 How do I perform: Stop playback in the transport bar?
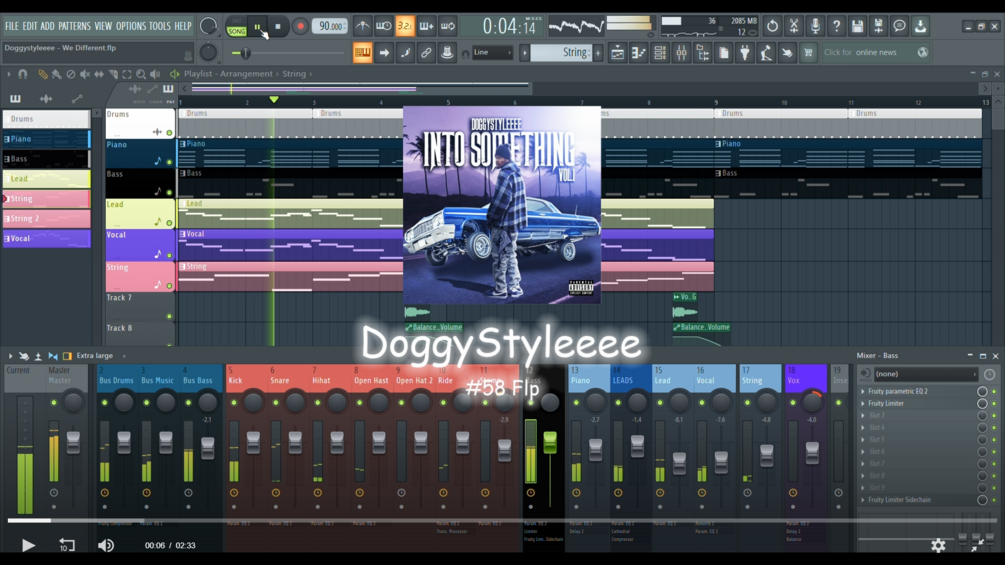pyautogui.click(x=278, y=27)
